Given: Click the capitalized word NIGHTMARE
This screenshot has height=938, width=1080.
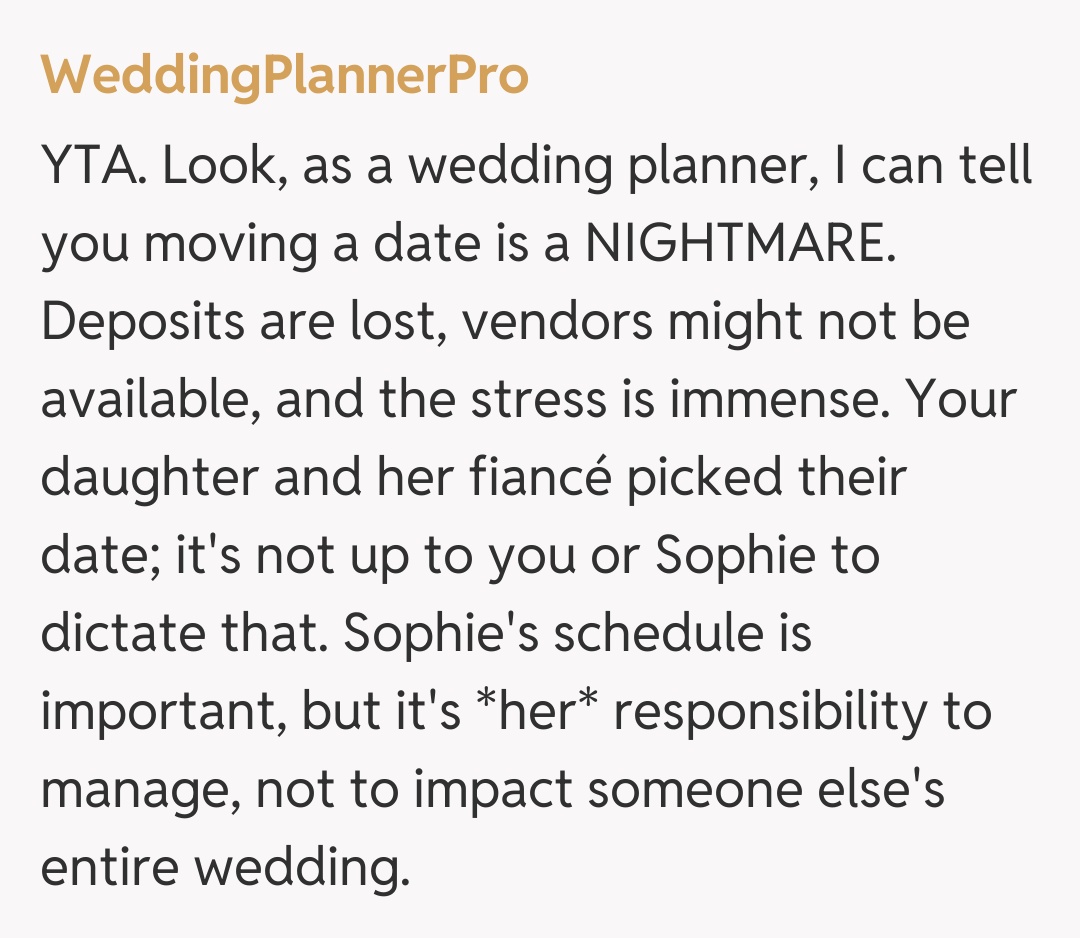Looking at the screenshot, I should (x=736, y=245).
